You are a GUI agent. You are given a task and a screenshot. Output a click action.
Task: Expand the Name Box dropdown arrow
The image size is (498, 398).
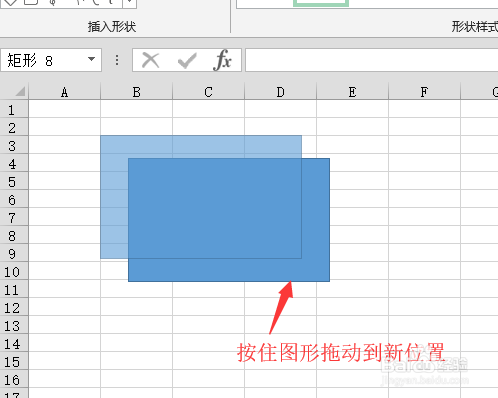pos(91,59)
